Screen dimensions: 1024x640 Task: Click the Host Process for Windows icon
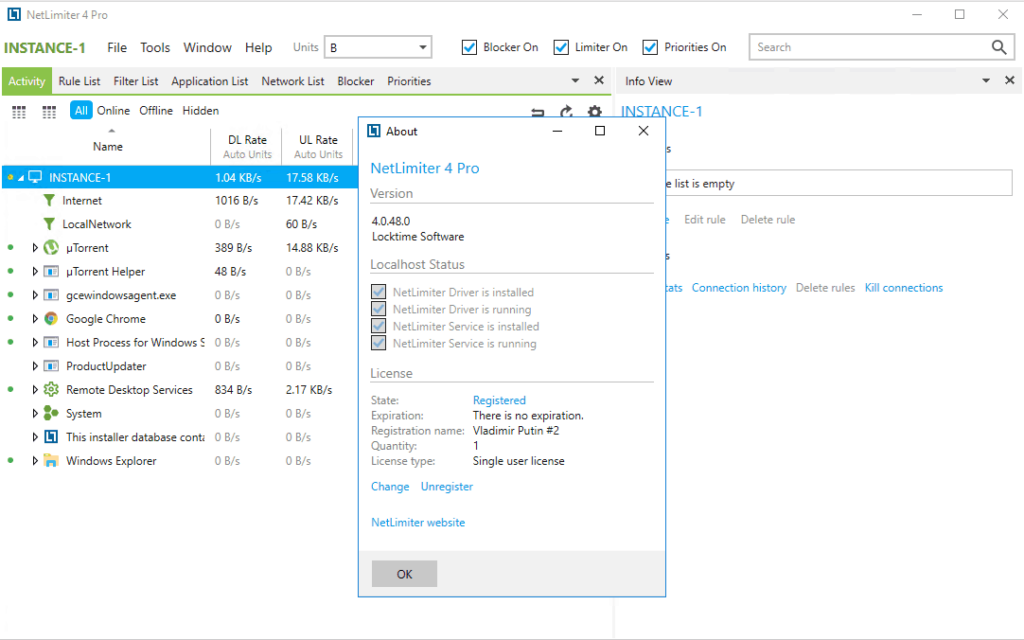[51, 342]
